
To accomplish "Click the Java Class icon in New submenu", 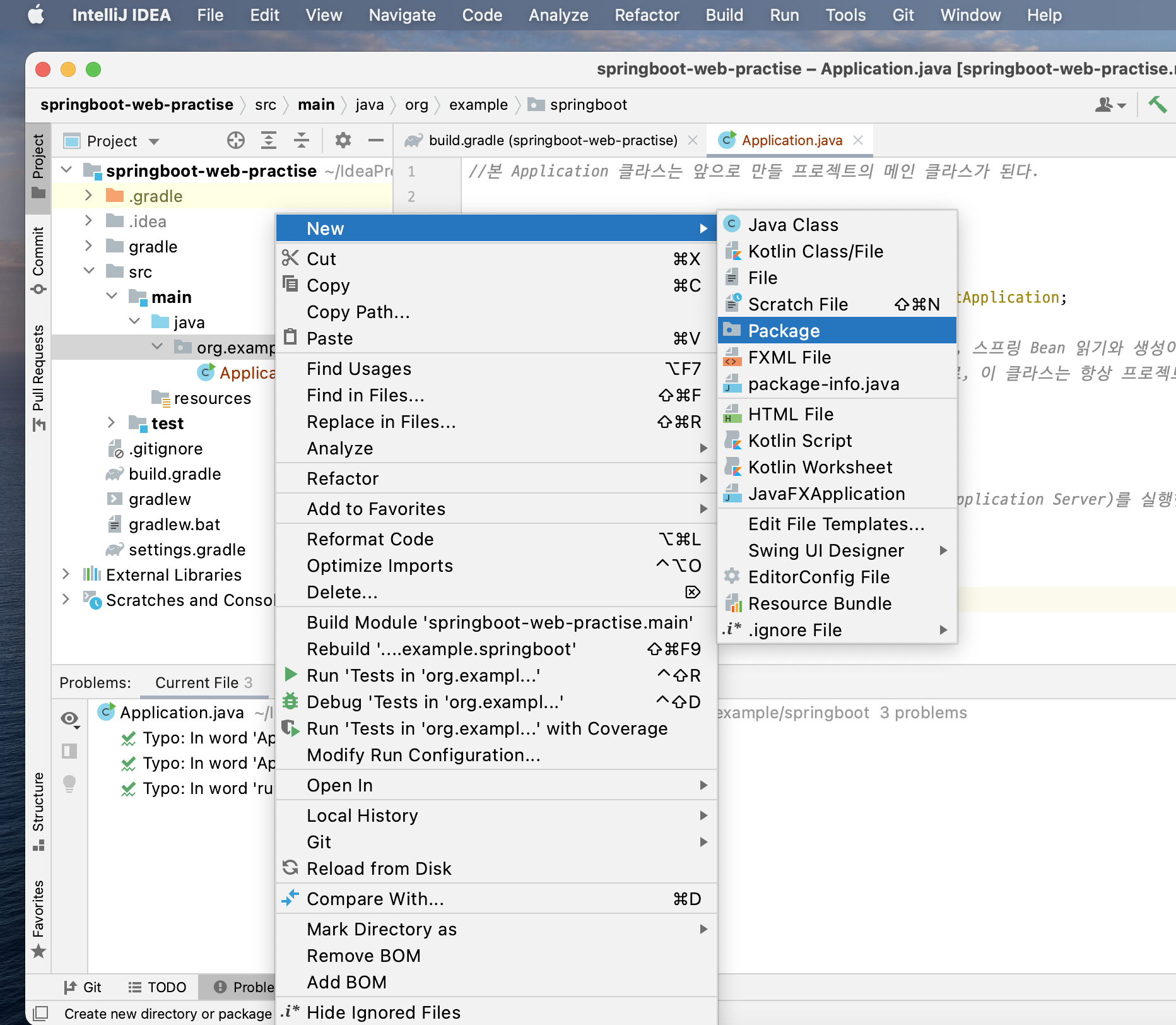I will [732, 224].
